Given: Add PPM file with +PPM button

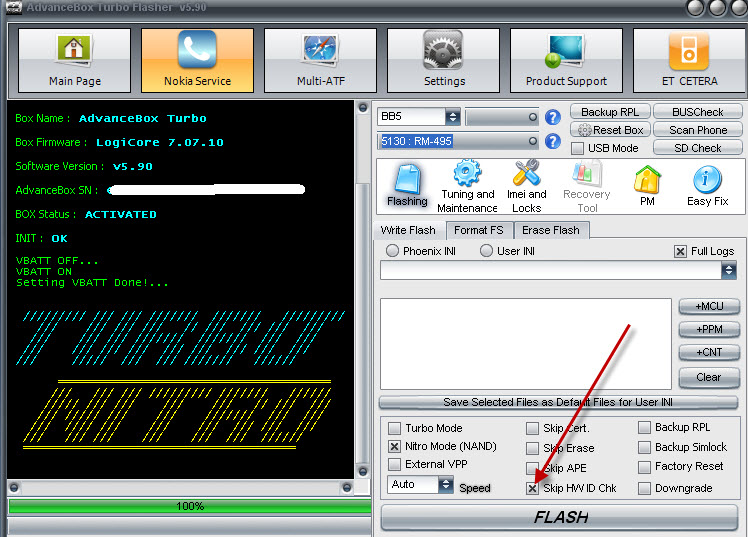Looking at the screenshot, I should [x=709, y=329].
